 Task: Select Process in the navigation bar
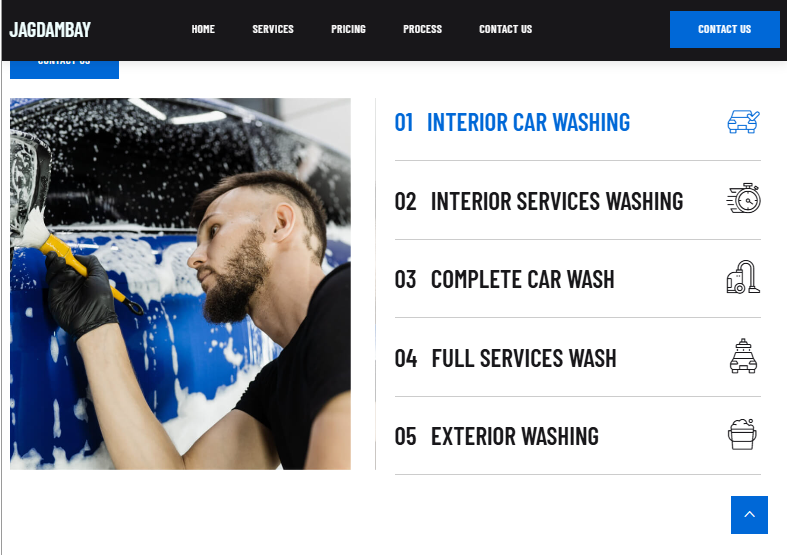tap(422, 29)
